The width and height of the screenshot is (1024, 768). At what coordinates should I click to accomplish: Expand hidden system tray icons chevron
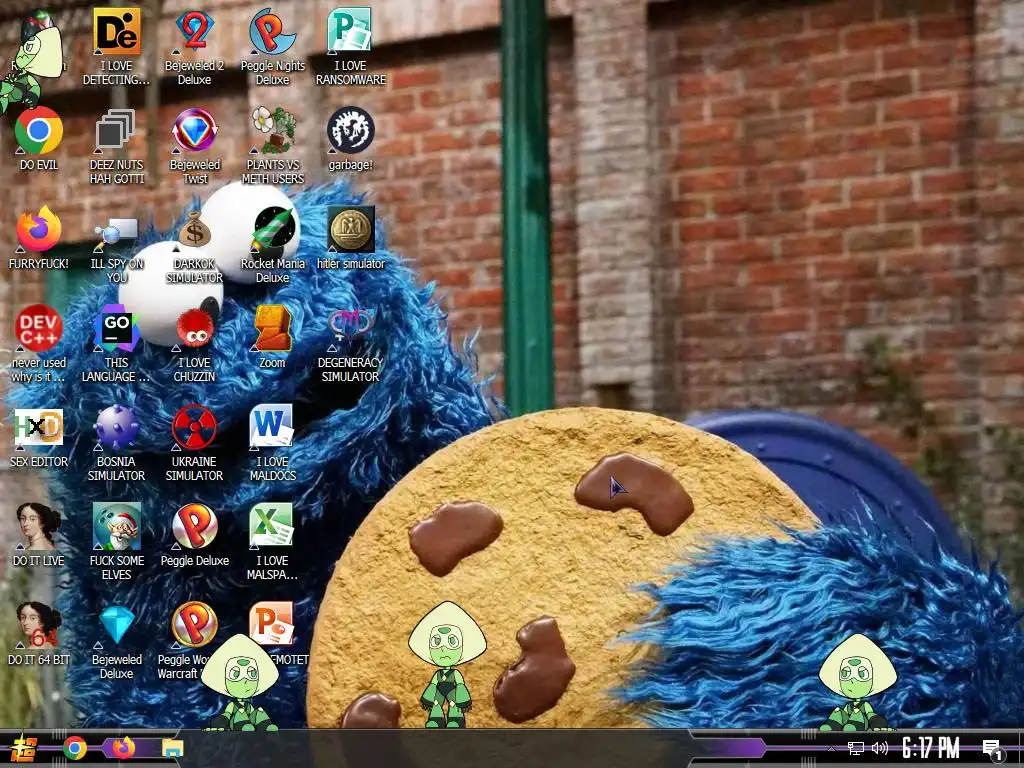pyautogui.click(x=832, y=749)
